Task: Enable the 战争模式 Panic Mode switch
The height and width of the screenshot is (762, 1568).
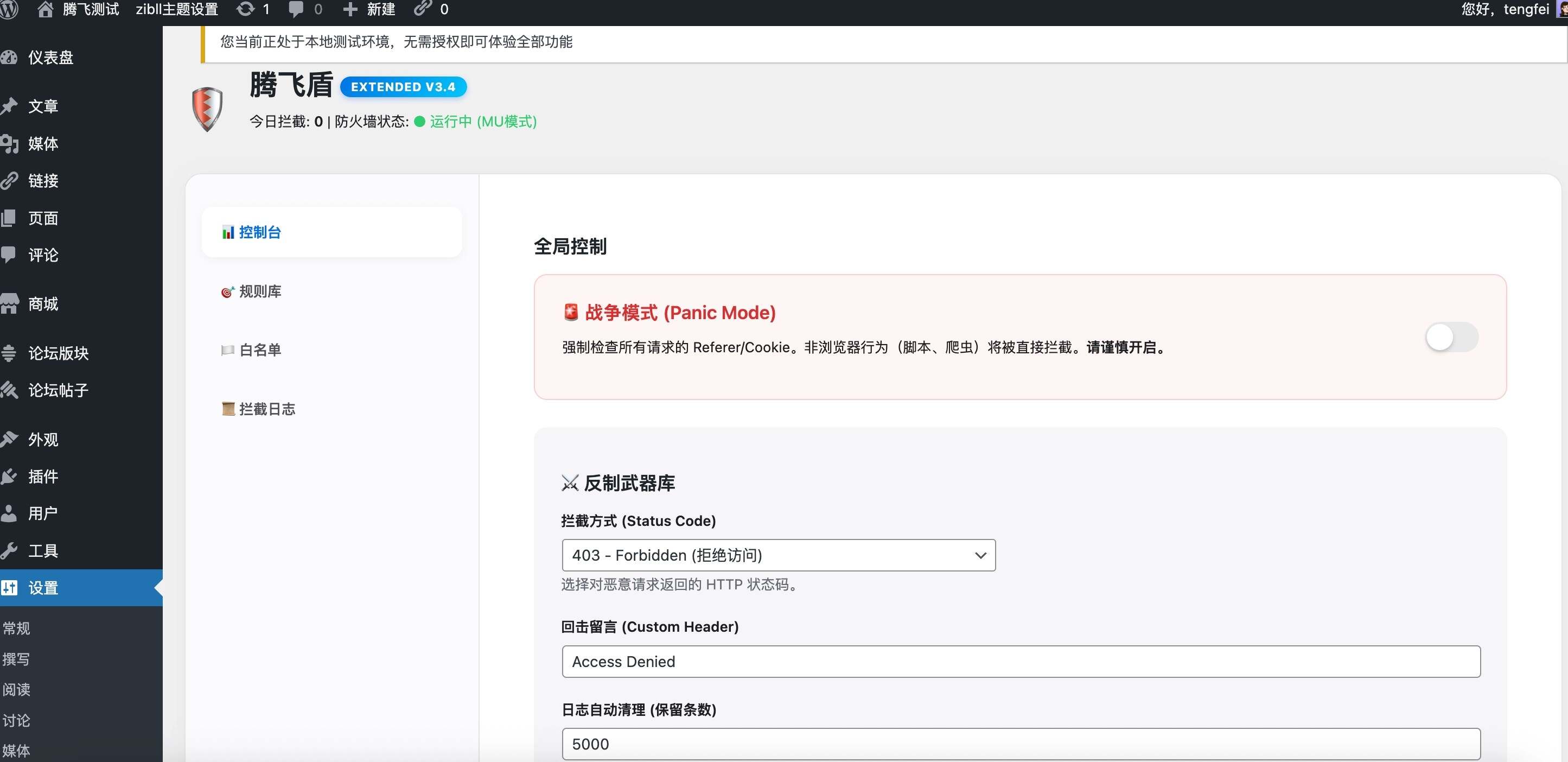Action: click(x=1451, y=337)
